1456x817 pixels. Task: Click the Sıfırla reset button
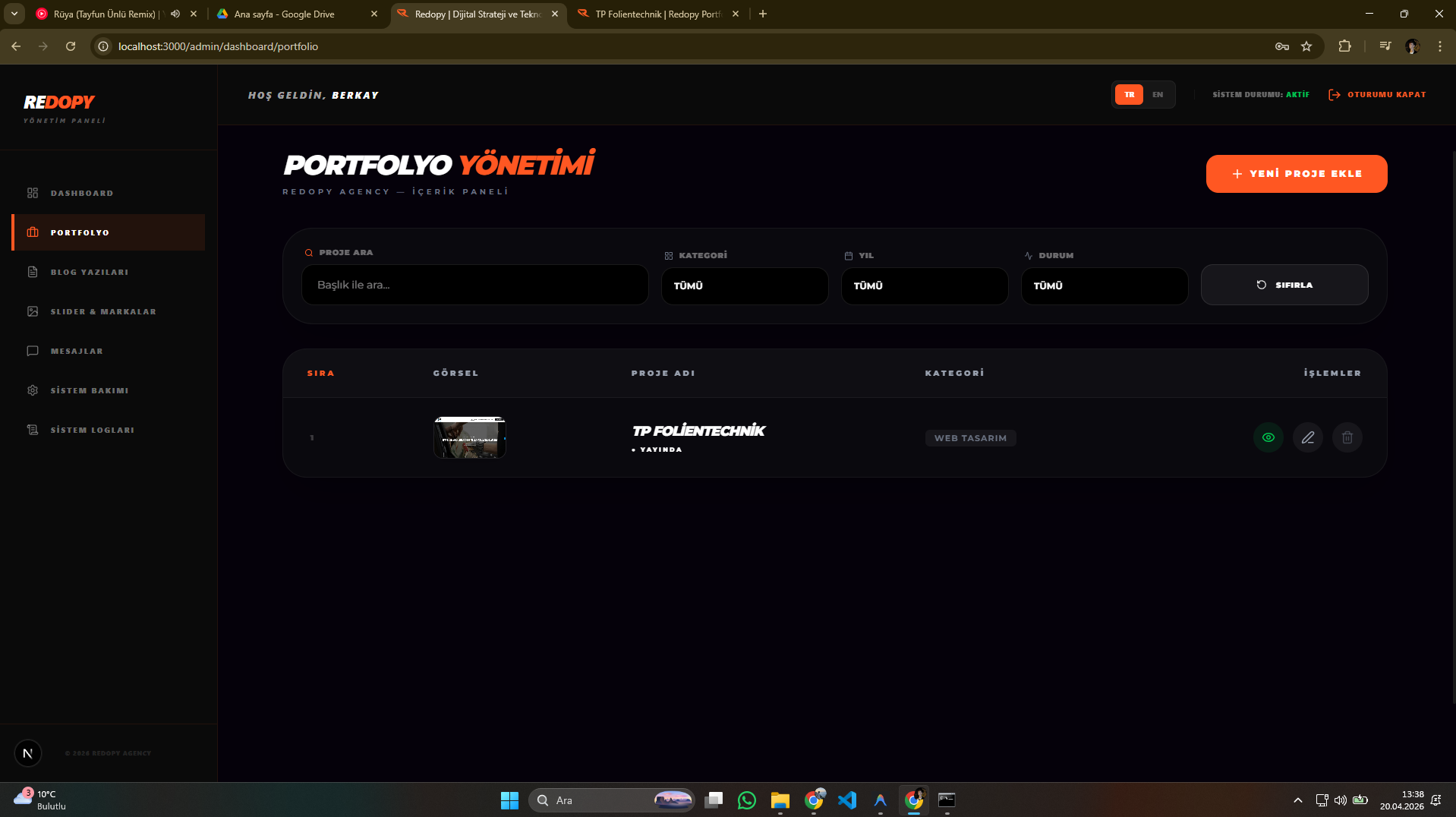point(1284,285)
